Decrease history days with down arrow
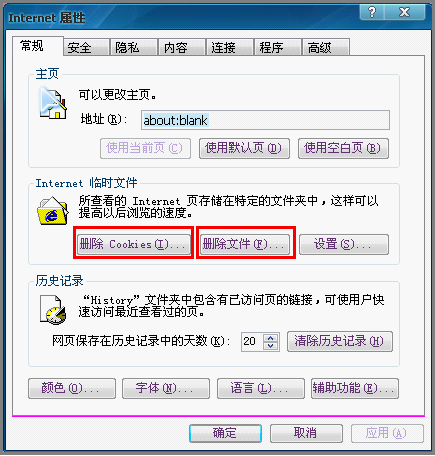This screenshot has width=435, height=456. 271,346
